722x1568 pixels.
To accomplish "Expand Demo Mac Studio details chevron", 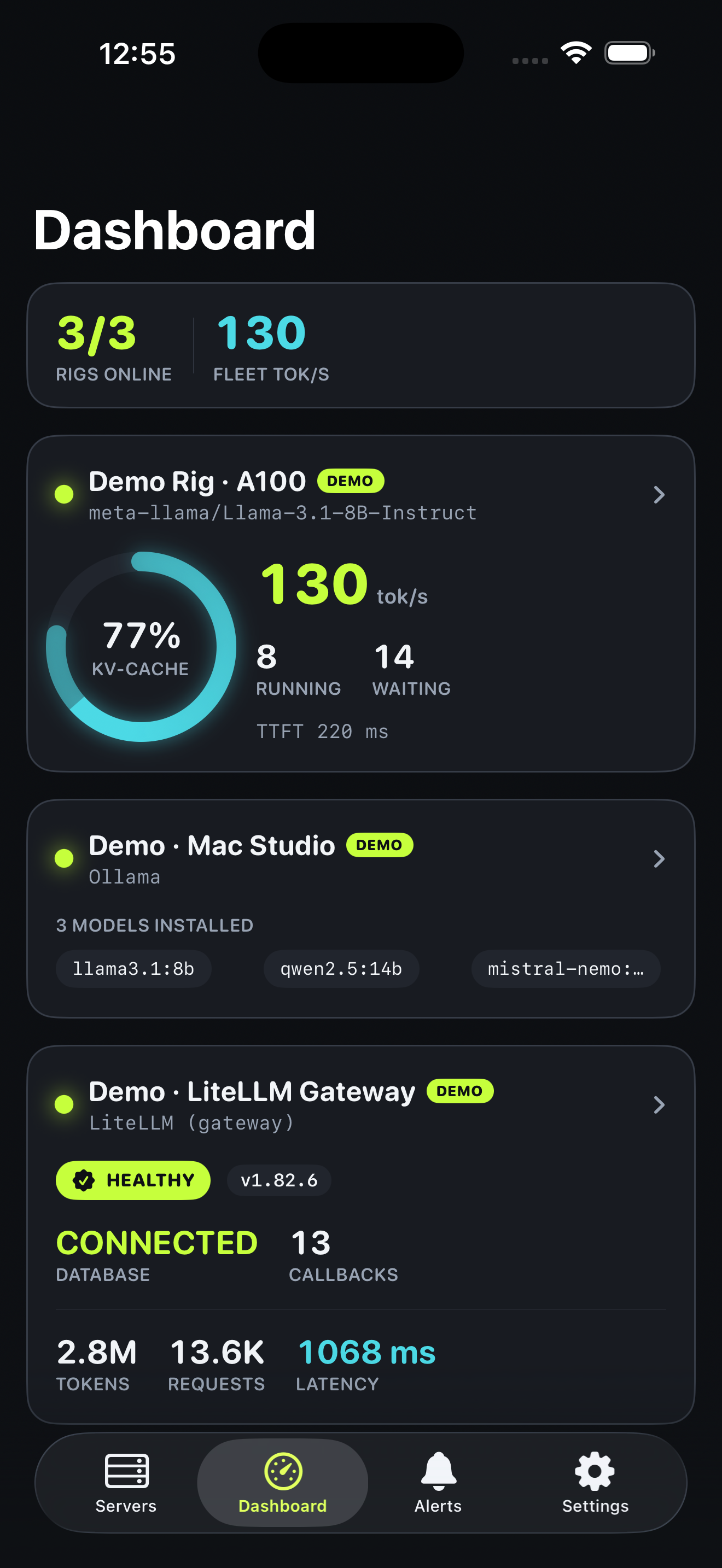I will [x=659, y=858].
